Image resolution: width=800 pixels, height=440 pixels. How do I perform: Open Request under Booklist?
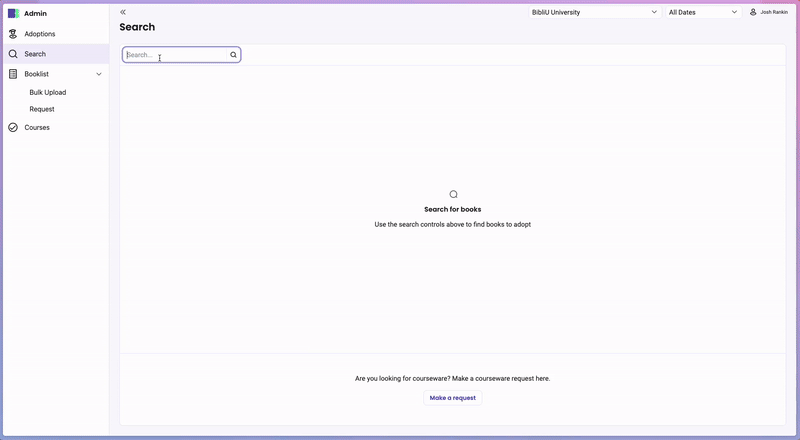pos(42,109)
